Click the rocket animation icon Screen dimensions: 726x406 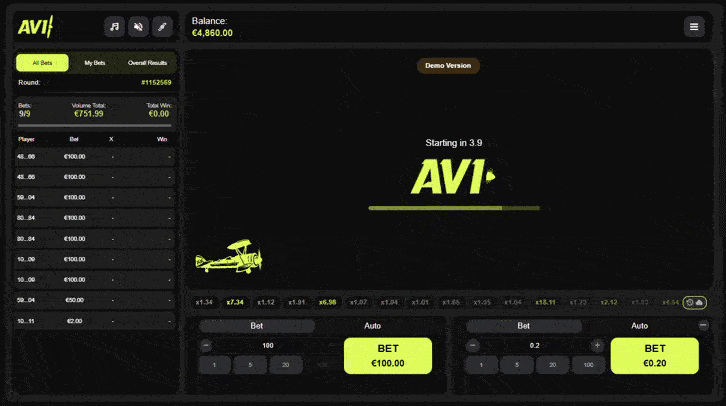pos(162,27)
